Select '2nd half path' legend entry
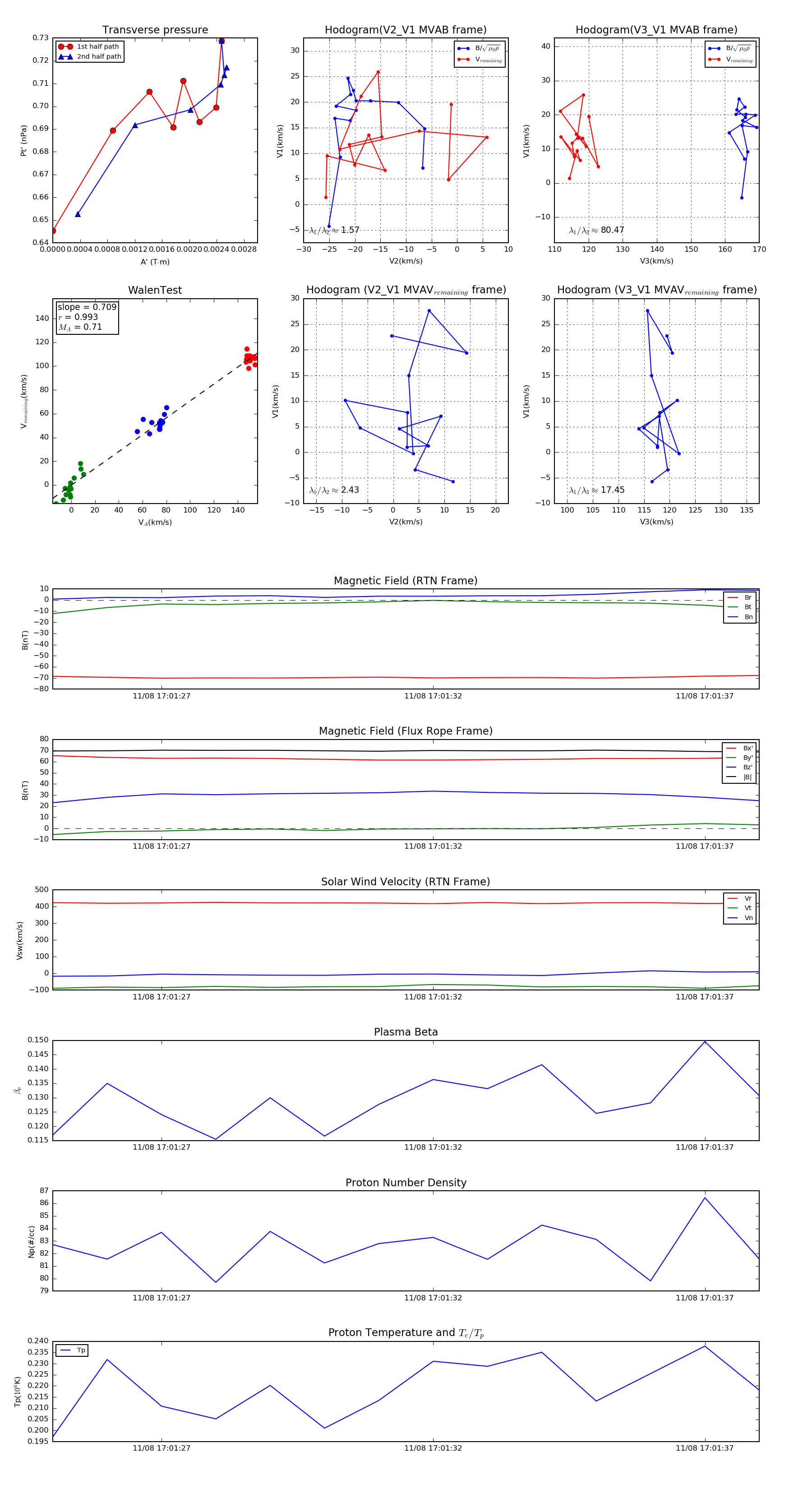The image size is (812, 1489). [x=90, y=57]
